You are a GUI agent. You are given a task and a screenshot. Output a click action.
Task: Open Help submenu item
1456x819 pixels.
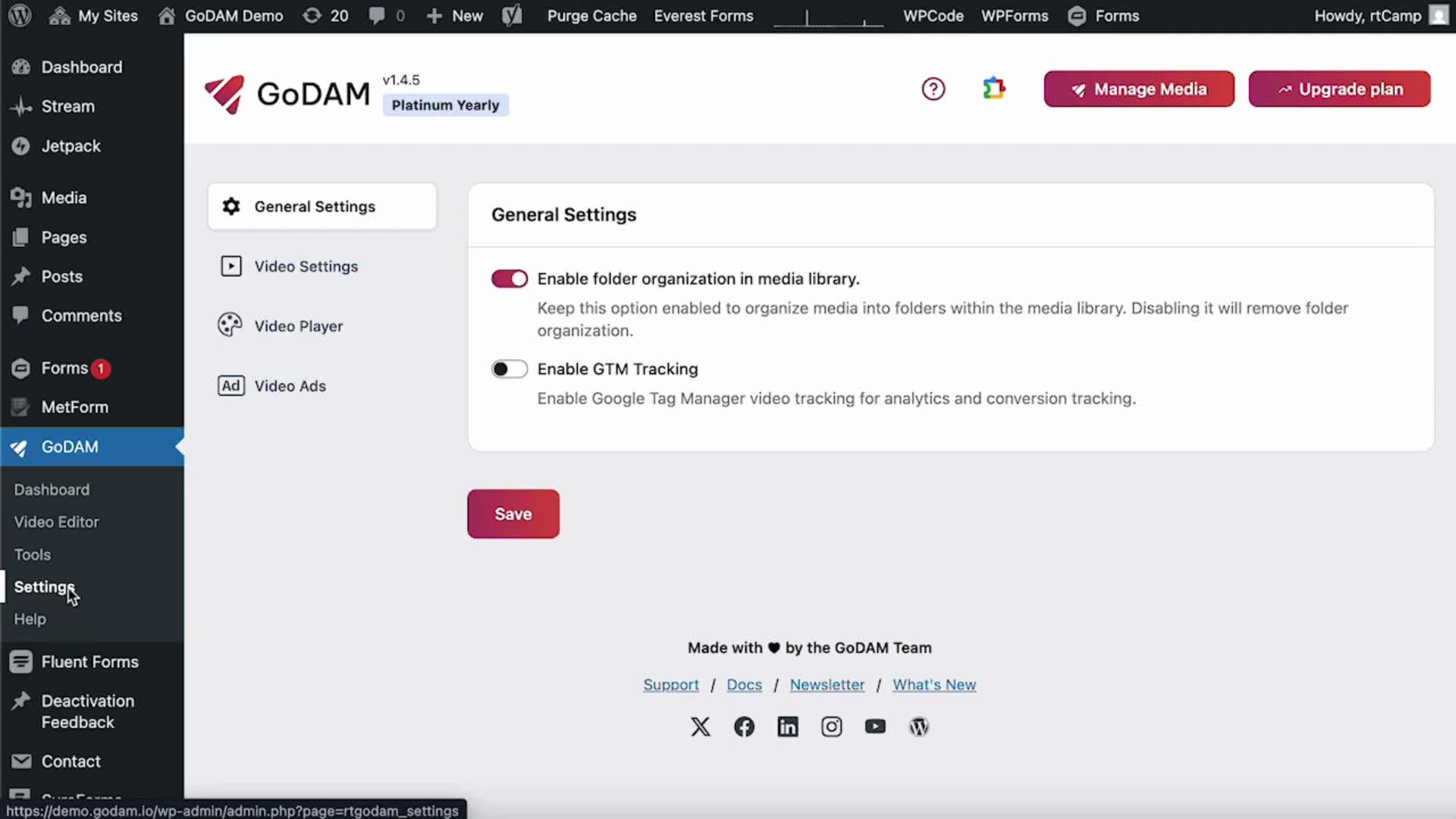[x=30, y=619]
